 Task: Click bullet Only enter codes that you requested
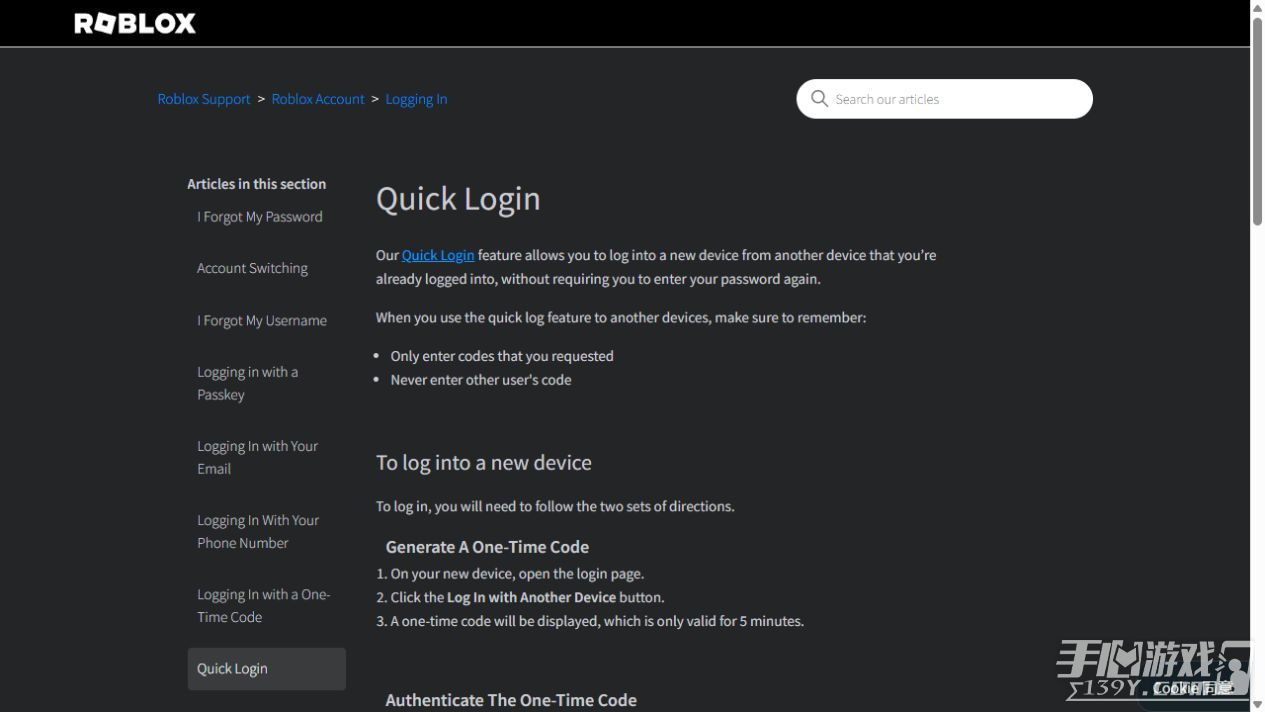pos(502,356)
